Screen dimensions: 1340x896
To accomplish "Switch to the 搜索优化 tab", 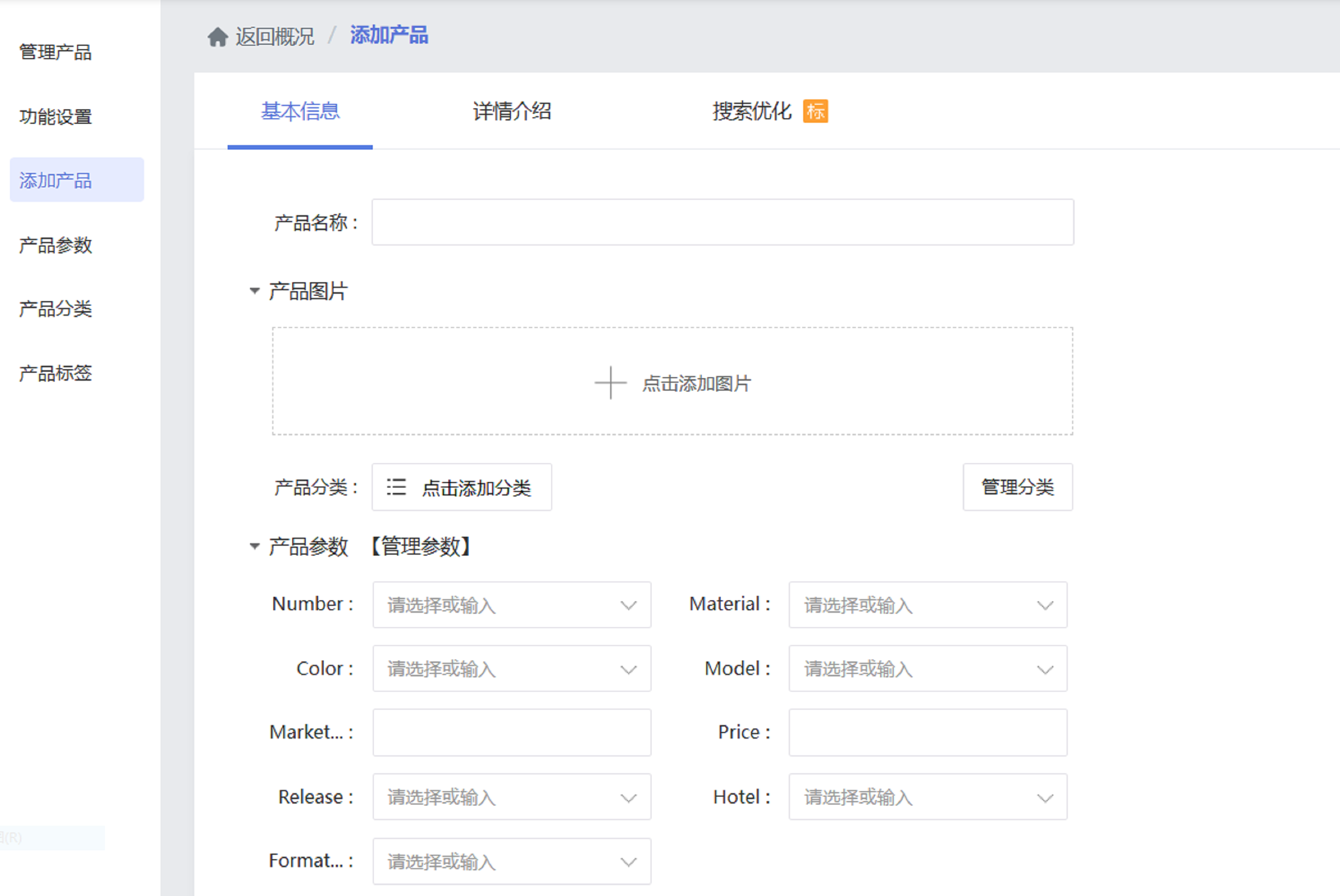I will tap(751, 111).
